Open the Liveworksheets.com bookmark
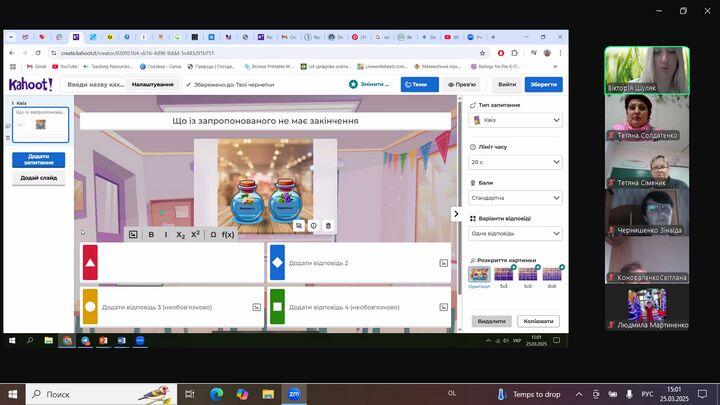Viewport: 720px width, 405px height. (x=382, y=67)
